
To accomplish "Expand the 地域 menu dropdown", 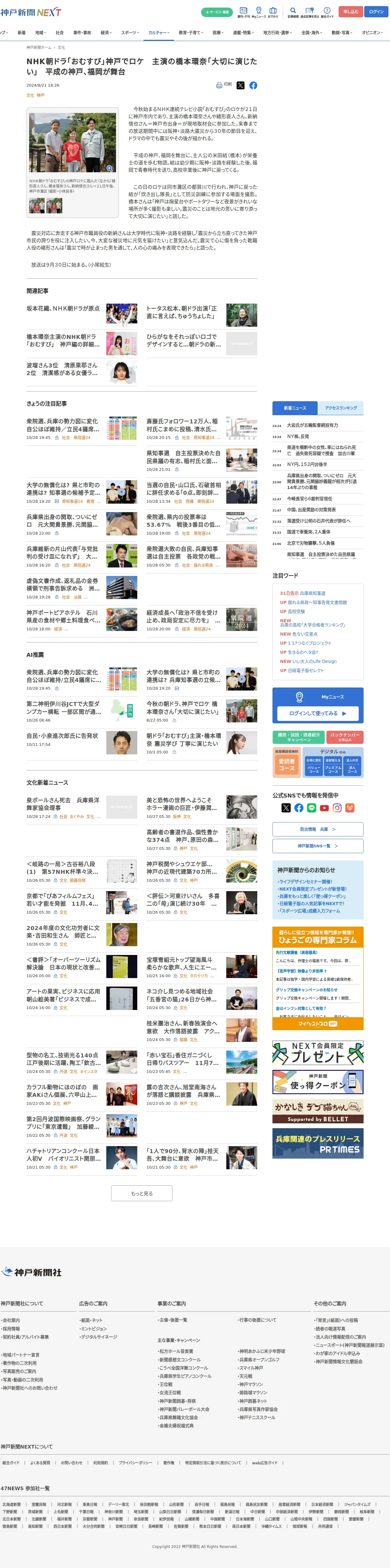I will 41,33.
